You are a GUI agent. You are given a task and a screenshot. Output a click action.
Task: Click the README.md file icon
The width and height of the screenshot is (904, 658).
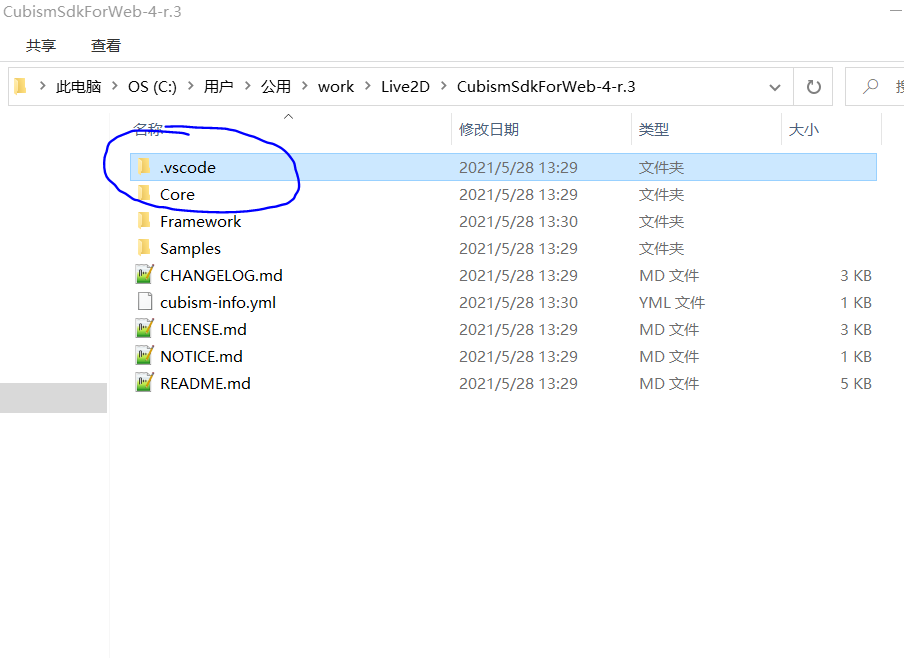[x=144, y=383]
